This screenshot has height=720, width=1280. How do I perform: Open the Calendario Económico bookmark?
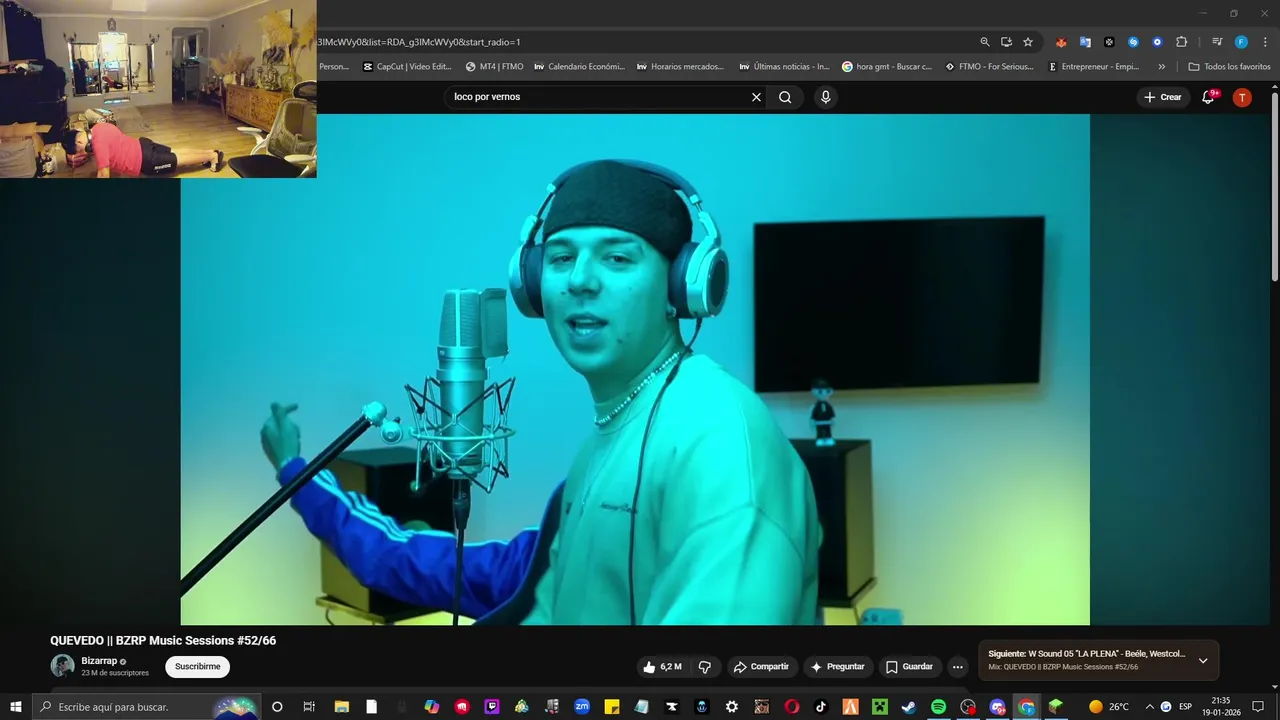[x=579, y=67]
